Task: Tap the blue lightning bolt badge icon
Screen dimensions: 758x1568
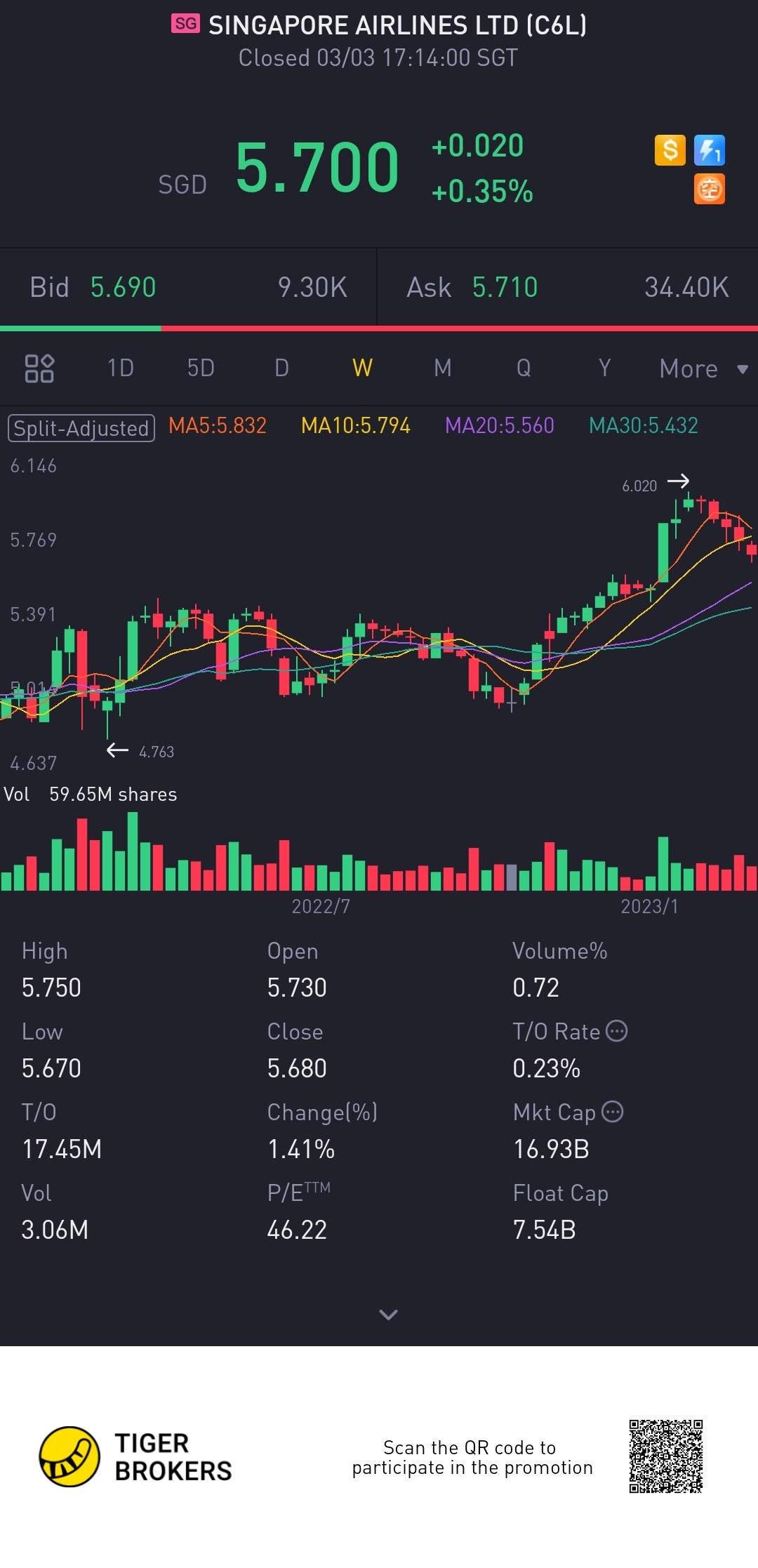Action: click(x=709, y=150)
